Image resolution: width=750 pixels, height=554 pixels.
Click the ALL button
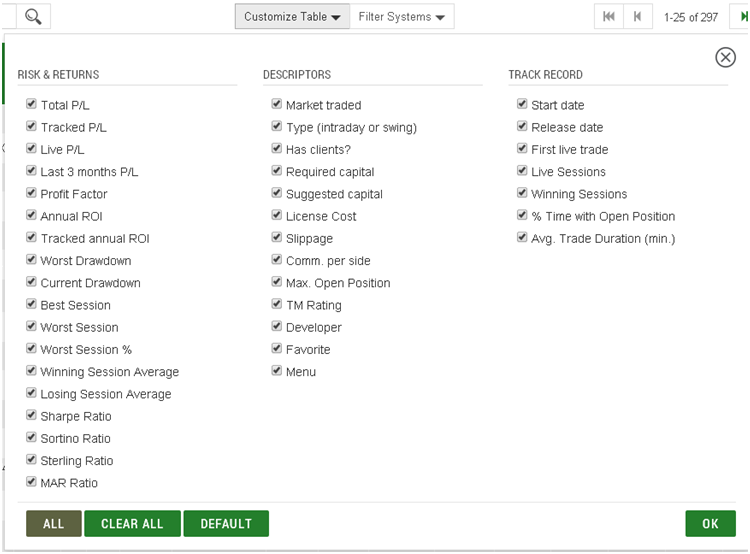54,523
